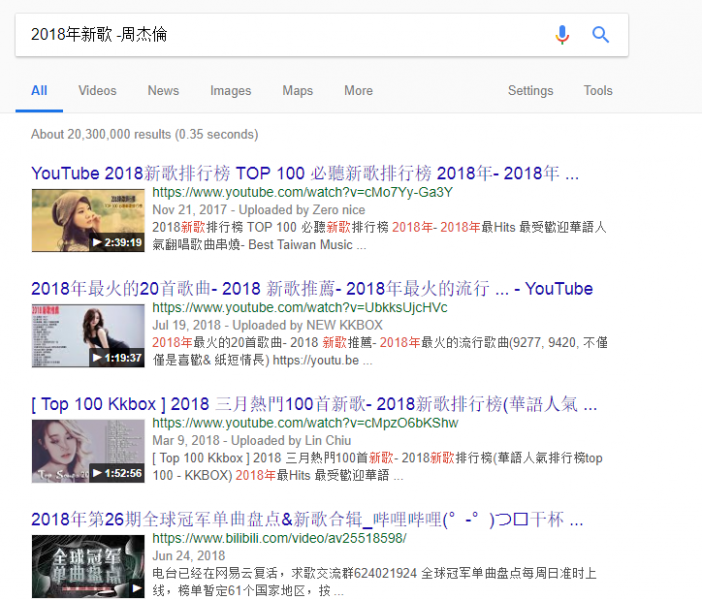Click 'Nov 21, 2017 - Uploaded by Zero nice'
The width and height of the screenshot is (702, 600).
[x=259, y=210]
